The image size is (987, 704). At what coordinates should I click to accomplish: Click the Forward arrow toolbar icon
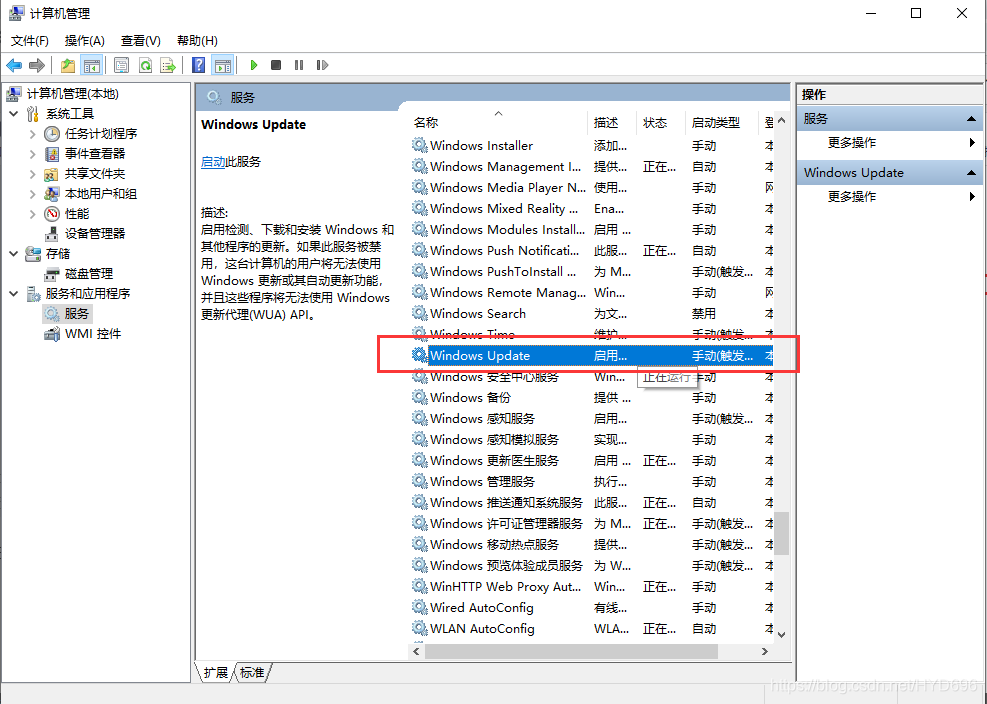click(x=37, y=65)
